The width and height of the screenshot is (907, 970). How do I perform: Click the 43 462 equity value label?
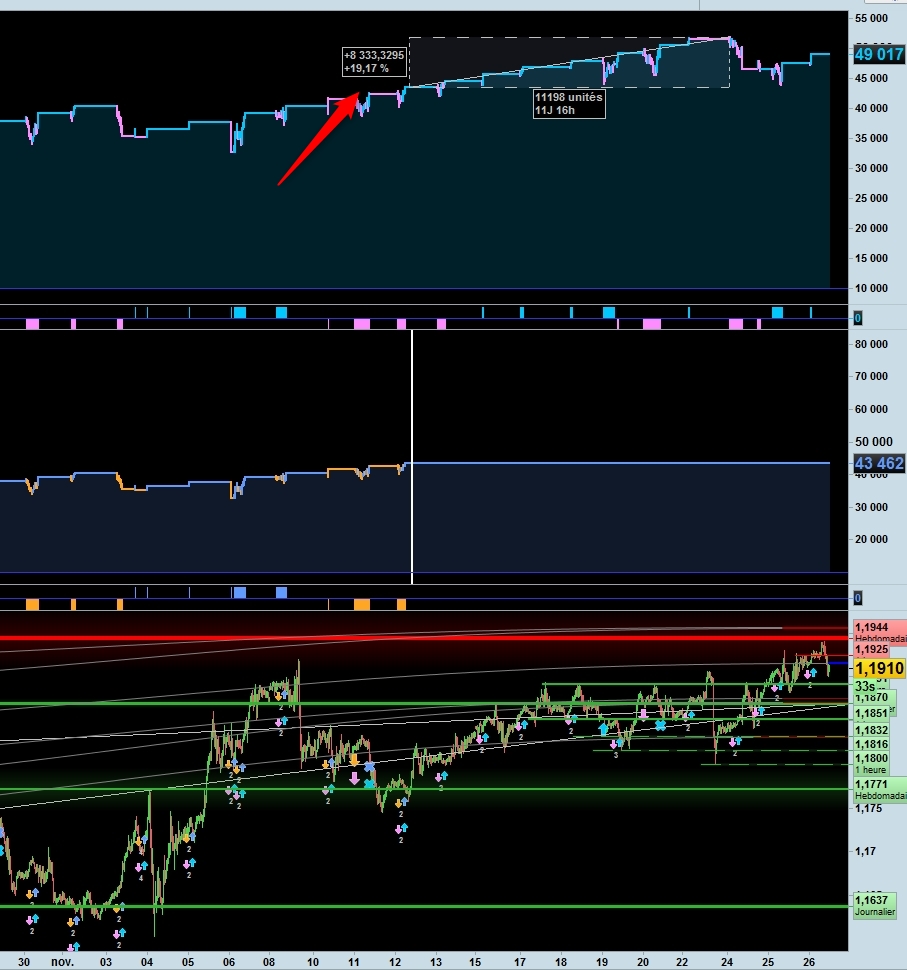(879, 463)
